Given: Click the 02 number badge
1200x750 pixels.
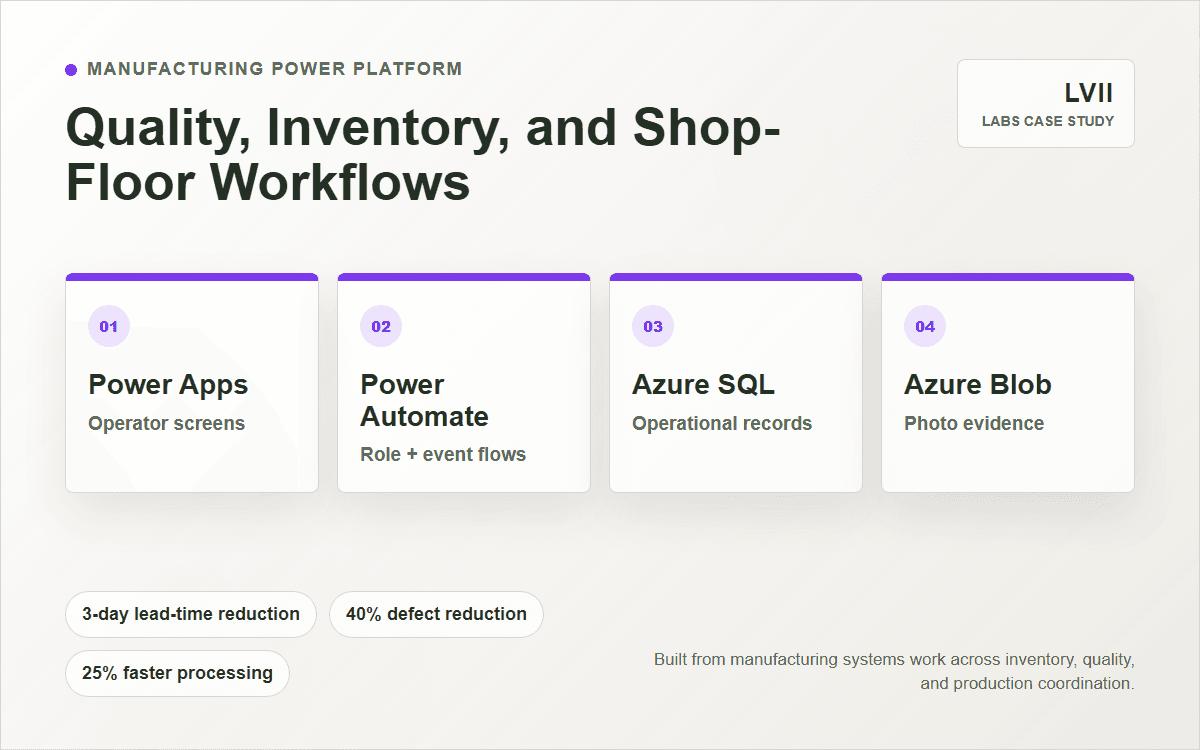Looking at the screenshot, I should pos(381,326).
